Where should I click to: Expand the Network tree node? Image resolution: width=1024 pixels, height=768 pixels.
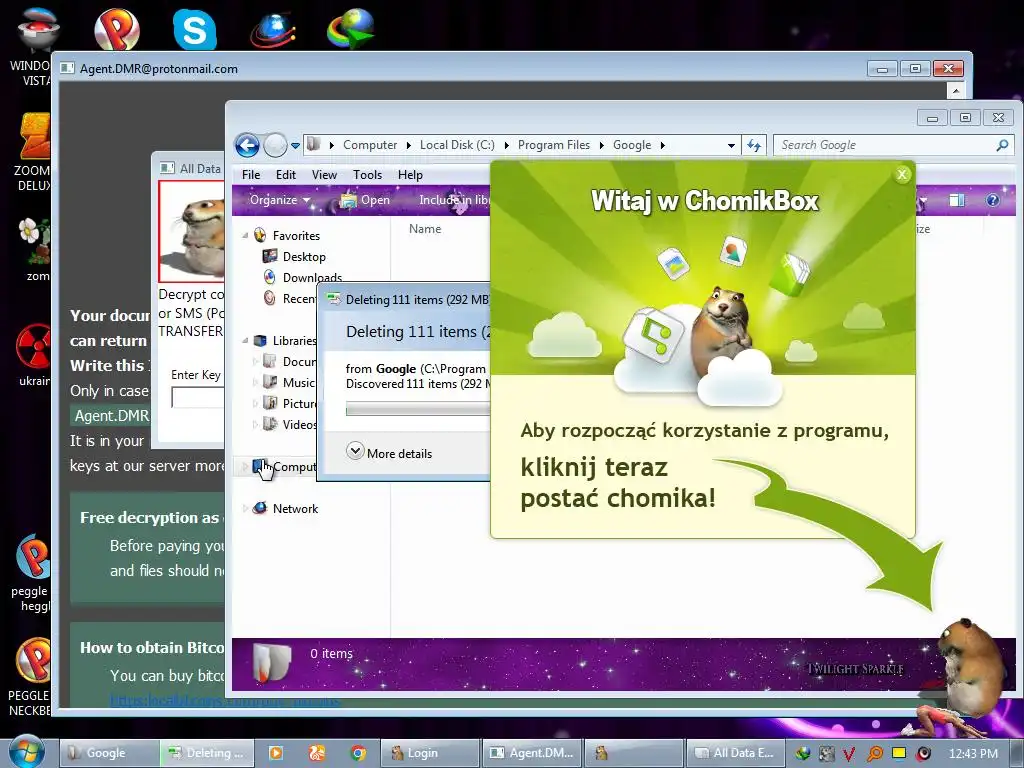pyautogui.click(x=246, y=508)
